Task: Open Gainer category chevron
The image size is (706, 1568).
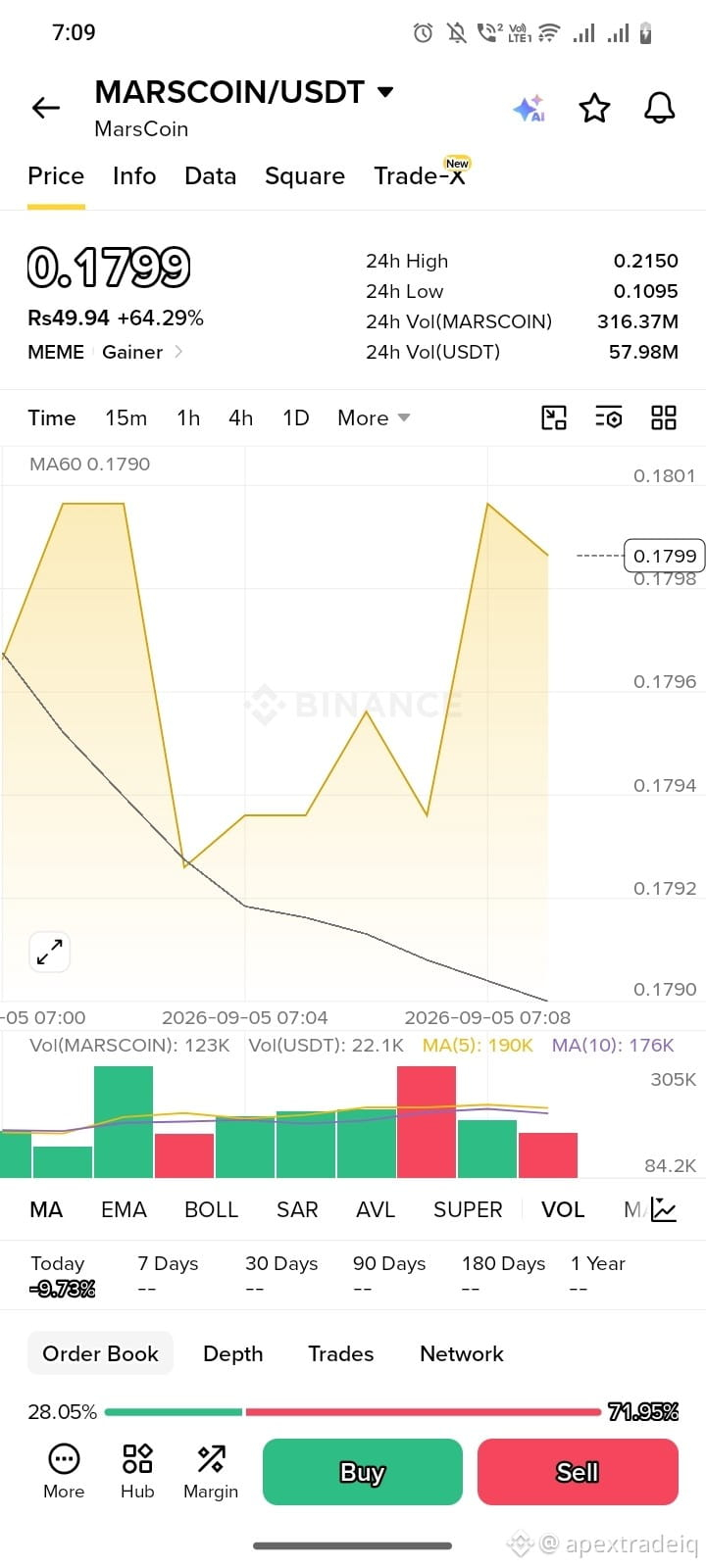Action: pyautogui.click(x=178, y=352)
